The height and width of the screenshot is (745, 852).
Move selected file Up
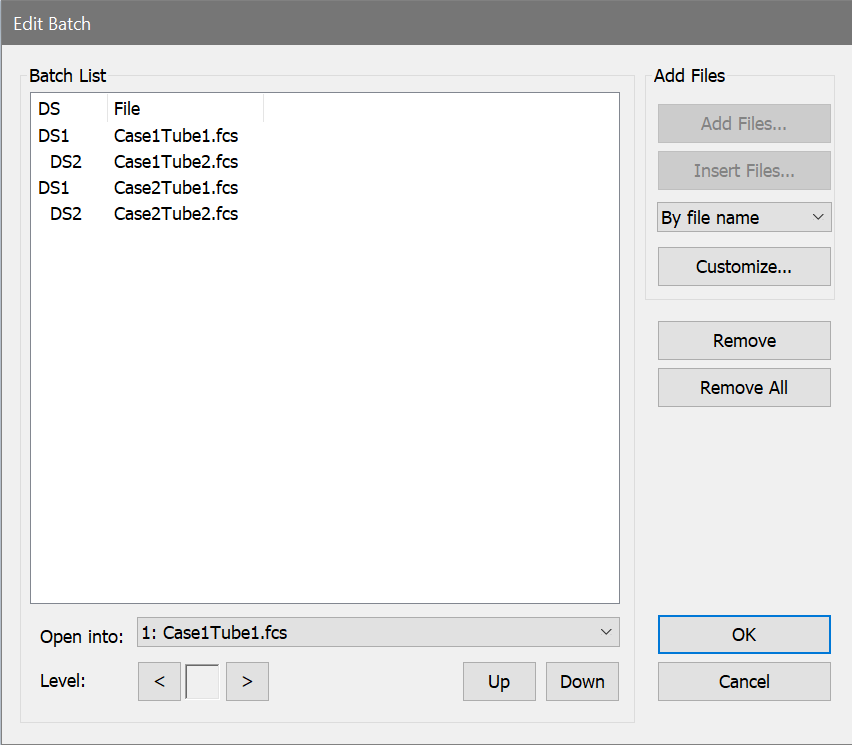(499, 681)
